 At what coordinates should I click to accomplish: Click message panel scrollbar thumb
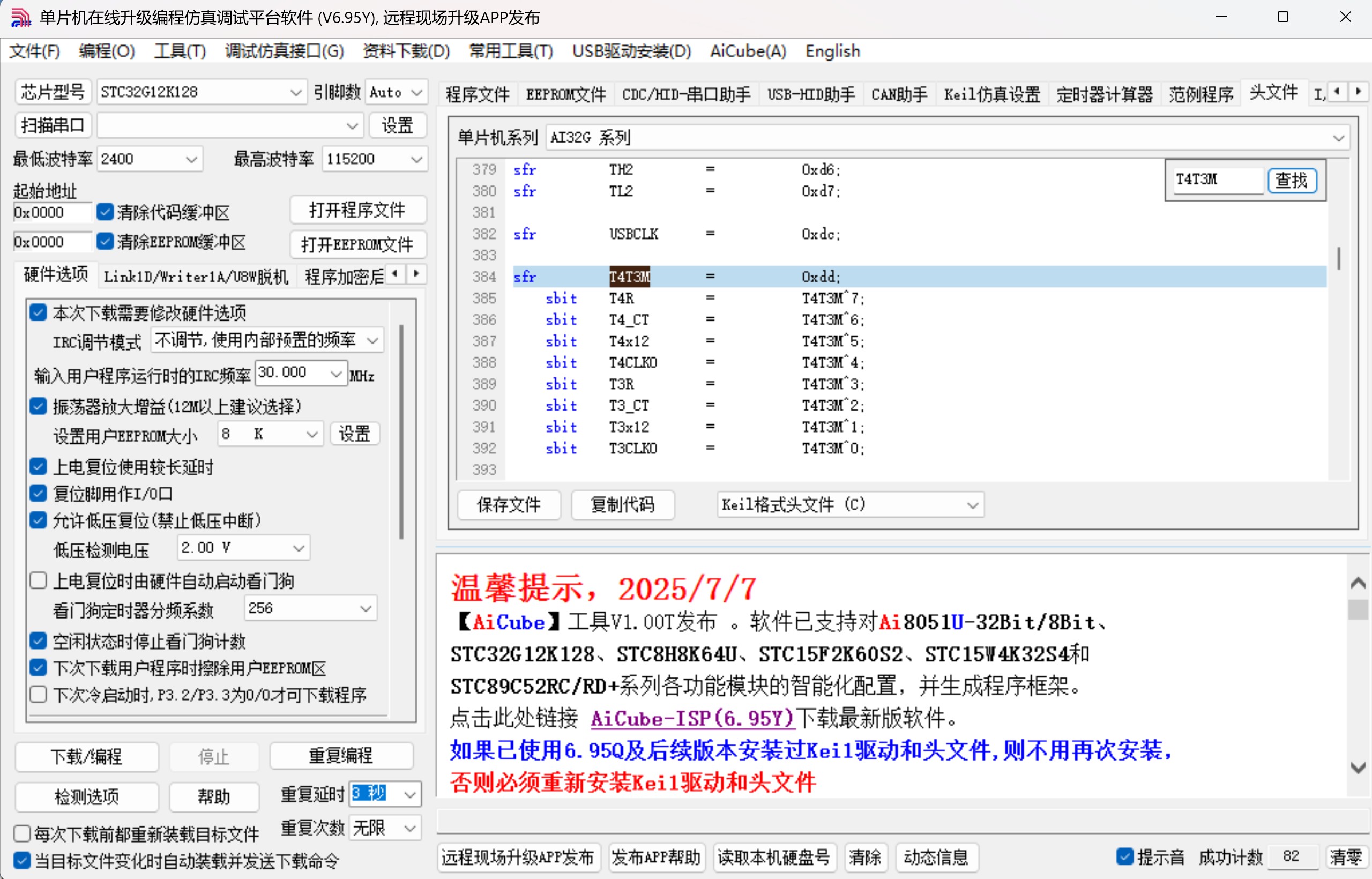pyautogui.click(x=1358, y=609)
